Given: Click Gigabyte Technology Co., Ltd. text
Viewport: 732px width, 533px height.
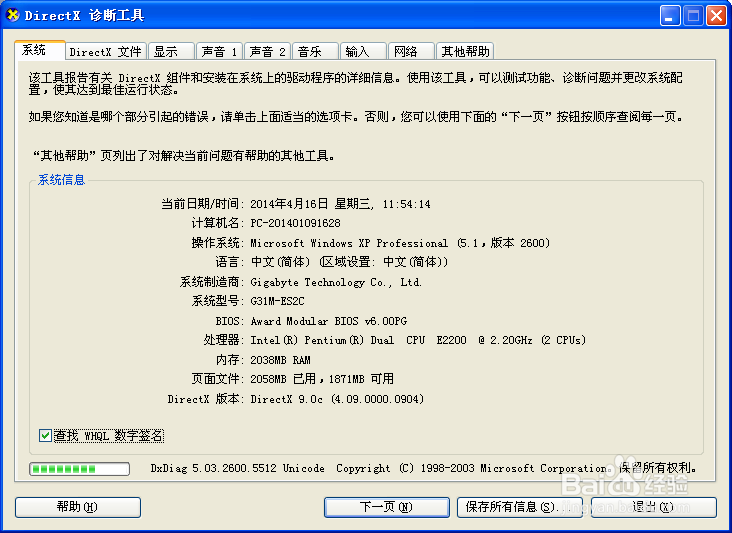Looking at the screenshot, I should tap(336, 282).
